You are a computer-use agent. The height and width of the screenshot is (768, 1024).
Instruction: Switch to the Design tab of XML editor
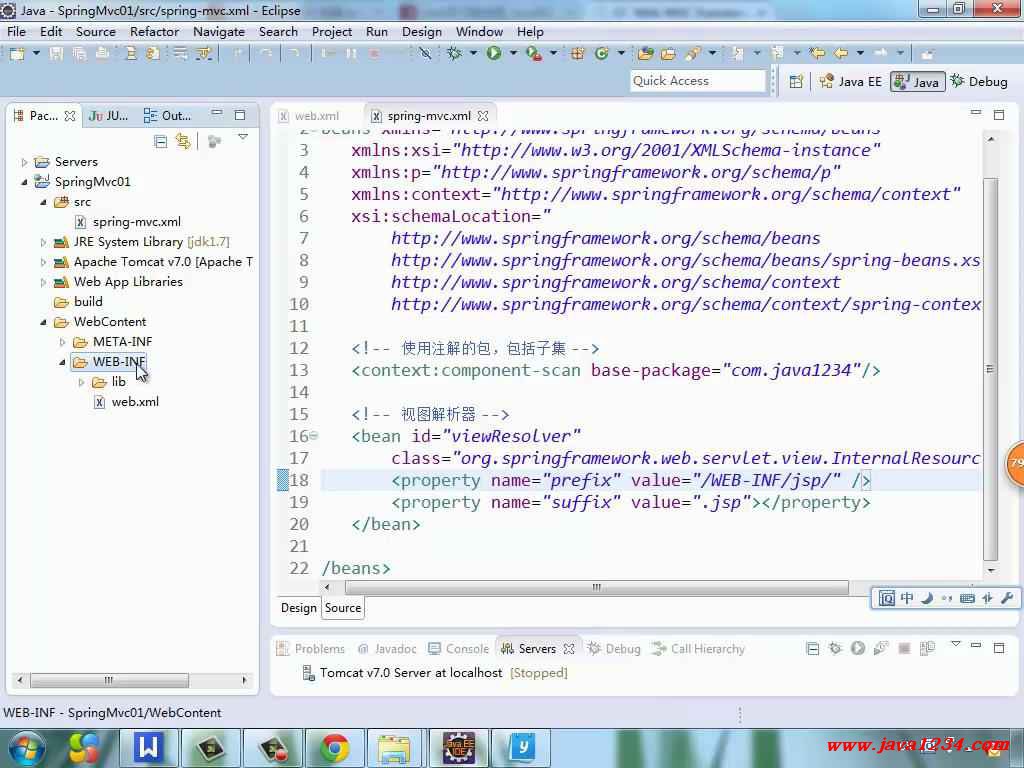298,608
